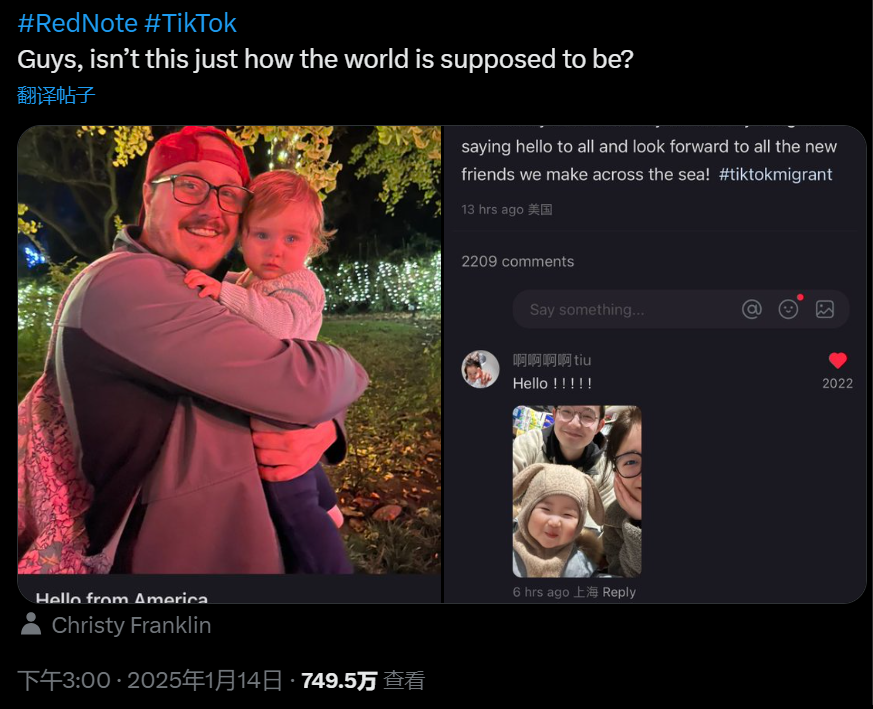Open the man and baby photo
Image resolution: width=873 pixels, height=709 pixels.
[x=229, y=350]
